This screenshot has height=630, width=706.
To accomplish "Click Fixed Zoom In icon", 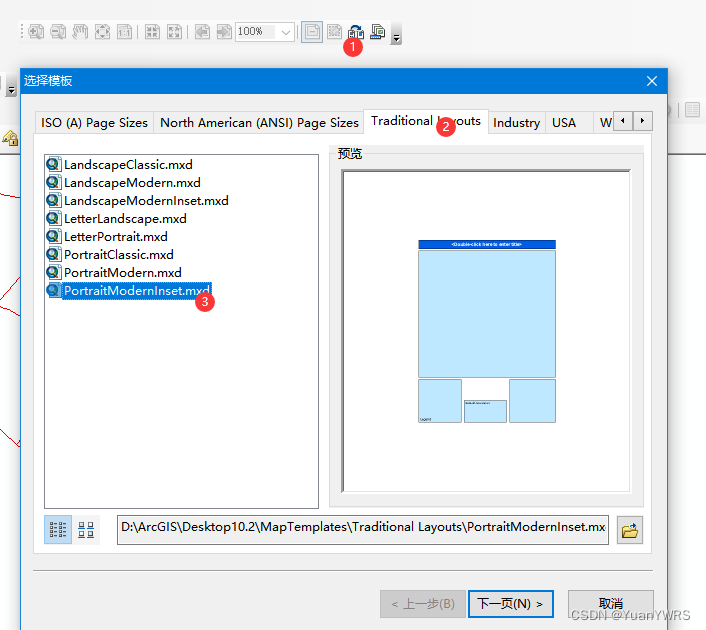I will pyautogui.click(x=153, y=32).
